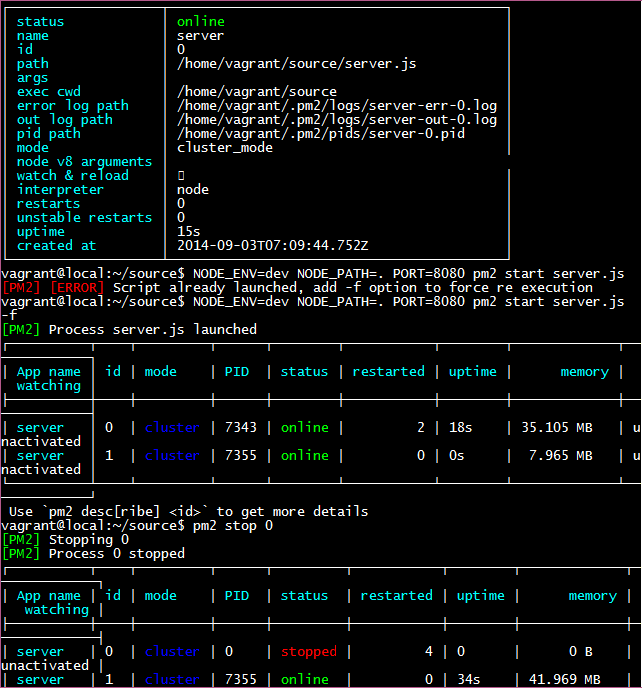Click the 'watch & reload' label
Image resolution: width=642 pixels, height=688 pixels.
(x=73, y=176)
